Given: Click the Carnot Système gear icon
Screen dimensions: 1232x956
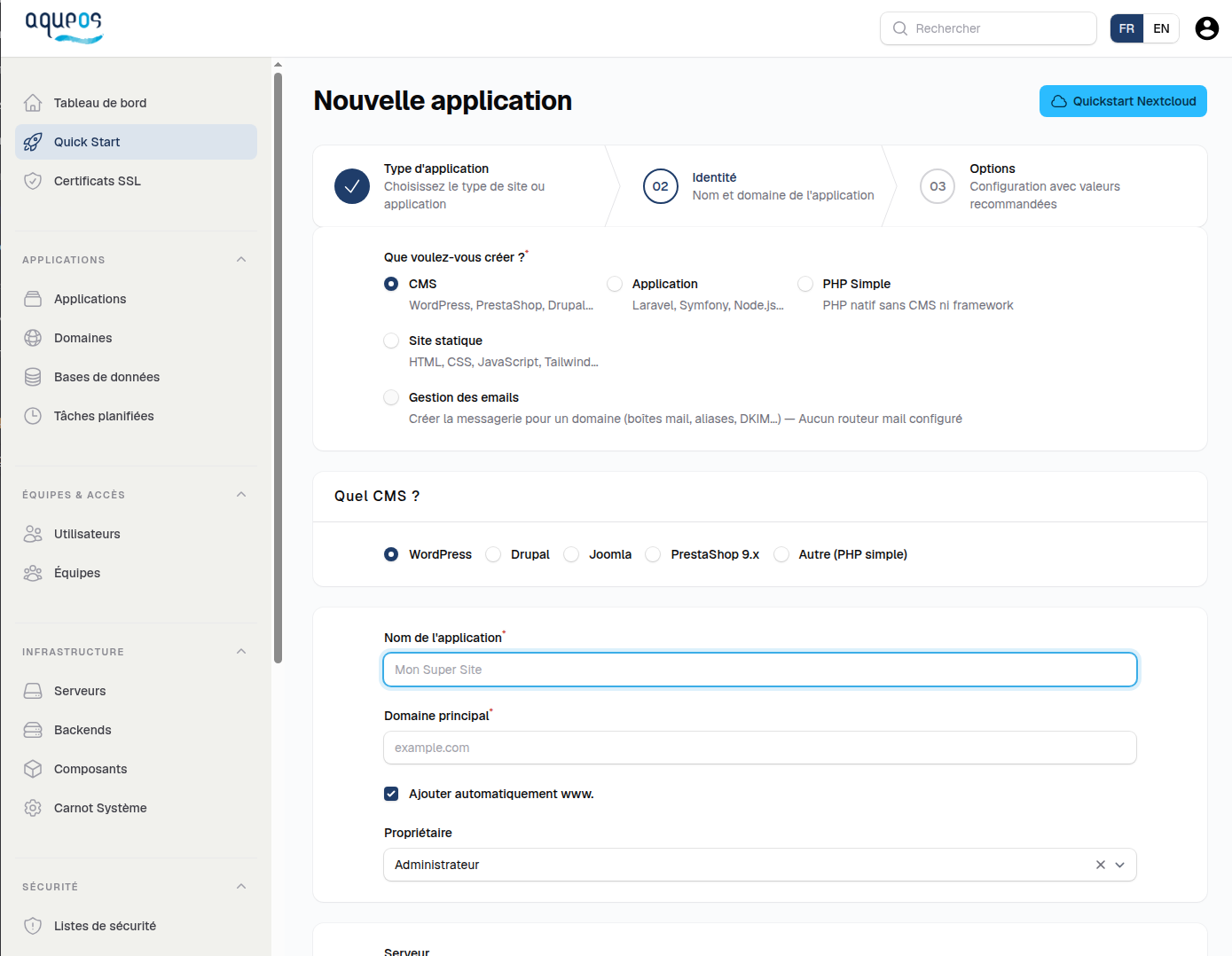Looking at the screenshot, I should (33, 808).
